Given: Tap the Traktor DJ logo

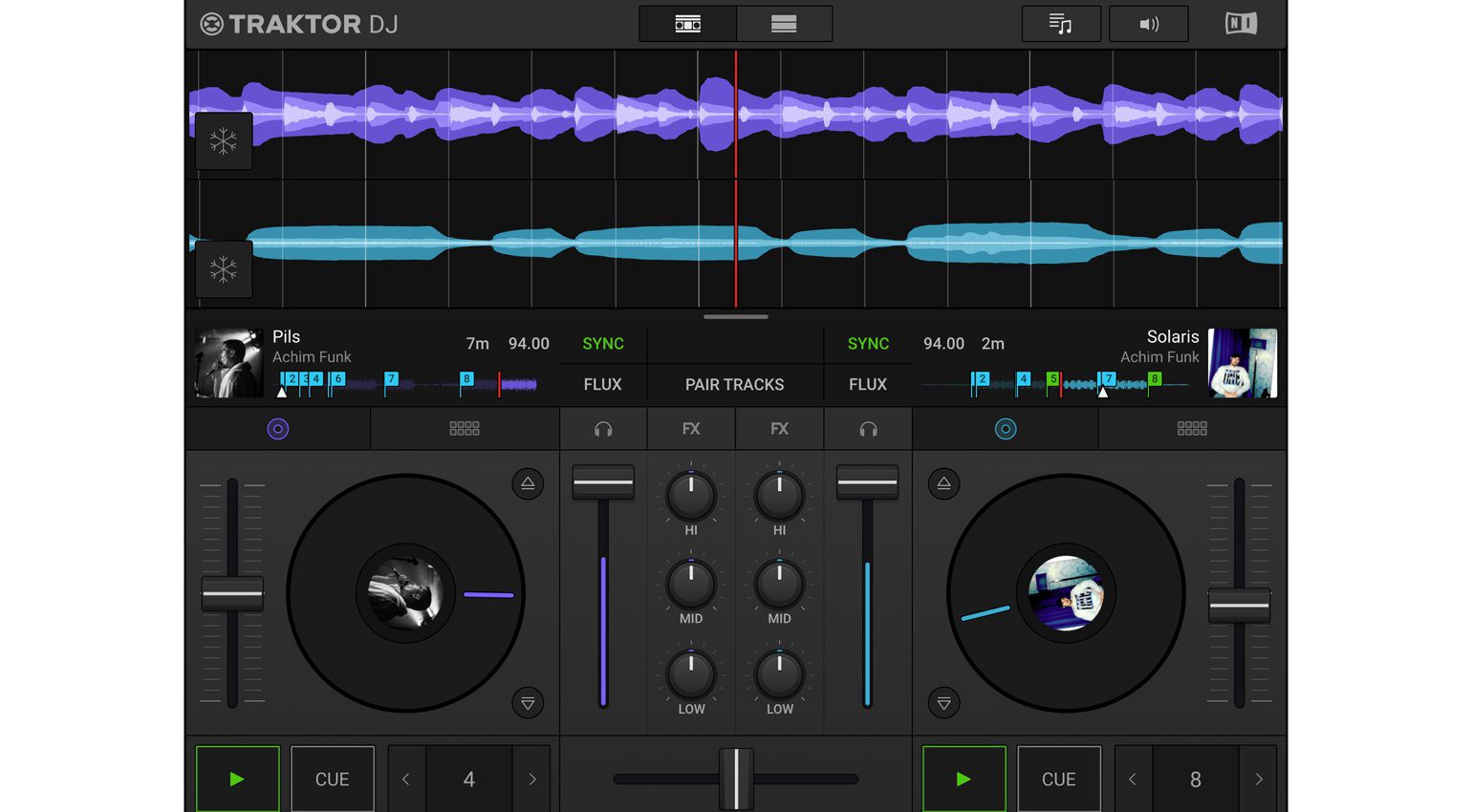Looking at the screenshot, I should (x=299, y=24).
